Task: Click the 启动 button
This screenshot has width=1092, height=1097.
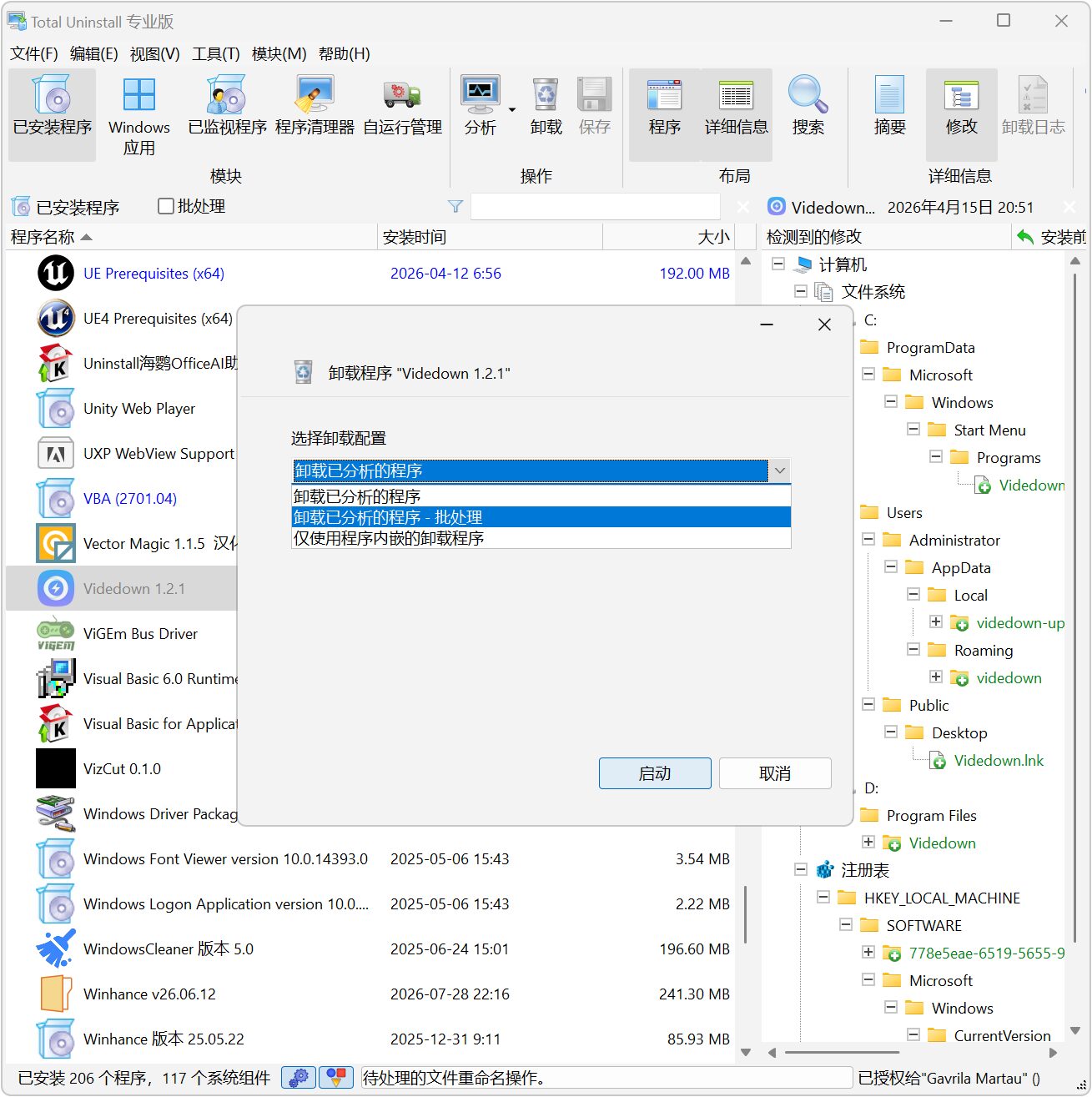Action: [655, 773]
